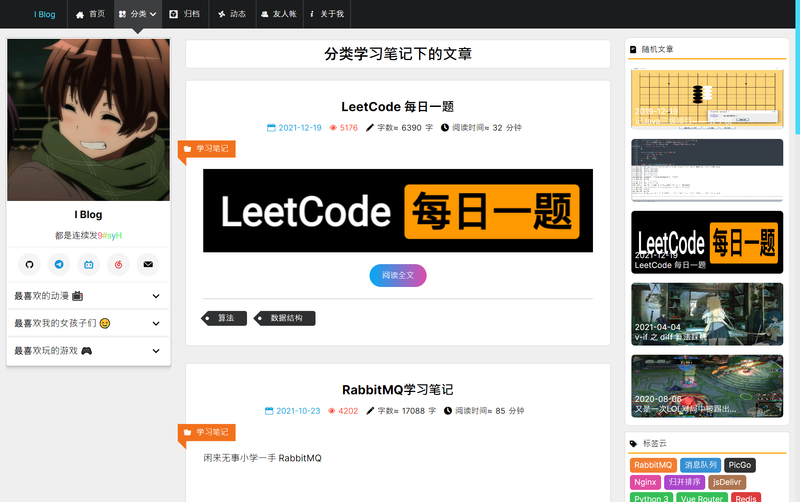Click the 归档 archive icon in navbar

(173, 14)
